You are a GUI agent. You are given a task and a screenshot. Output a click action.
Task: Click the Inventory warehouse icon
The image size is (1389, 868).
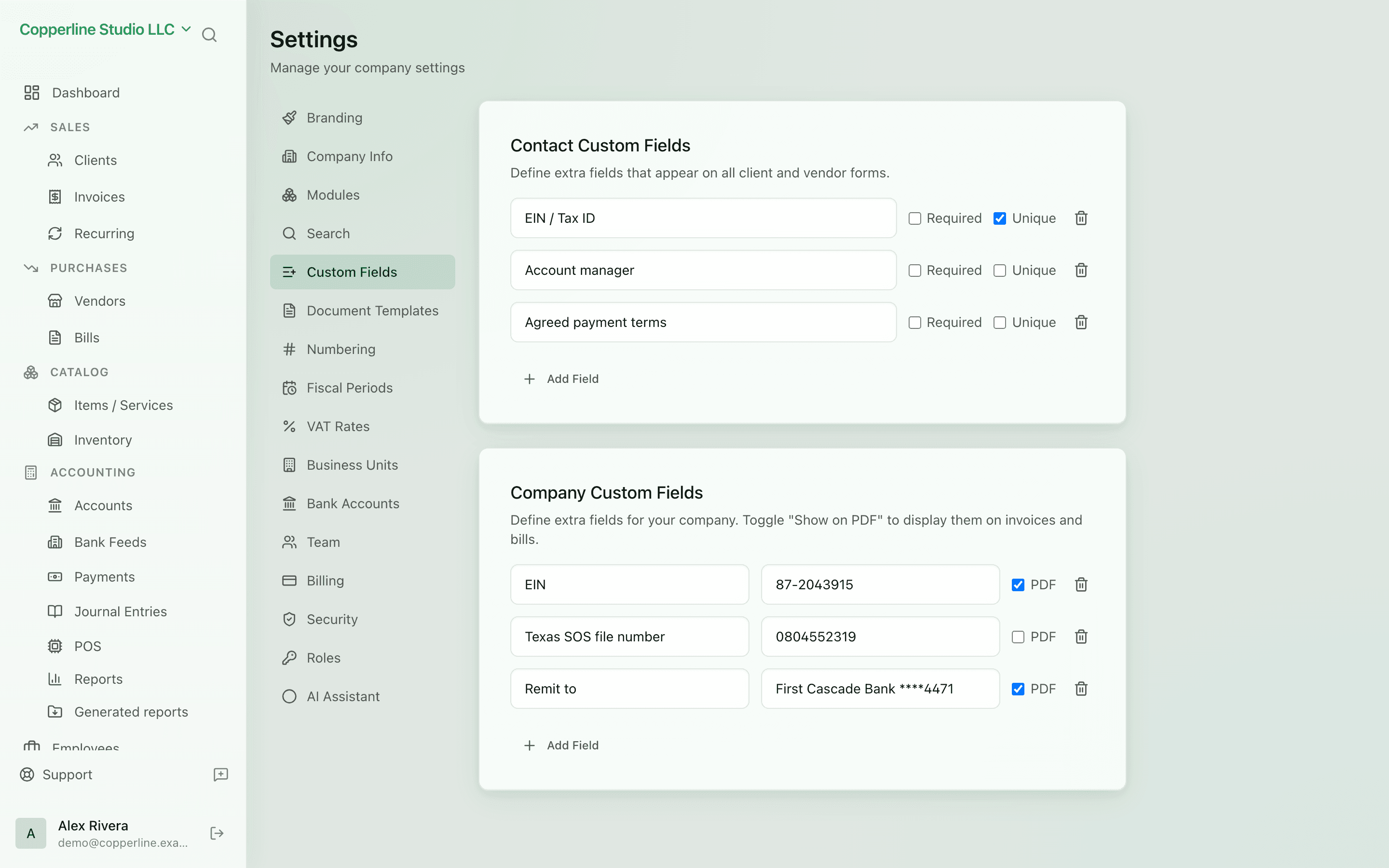54,440
